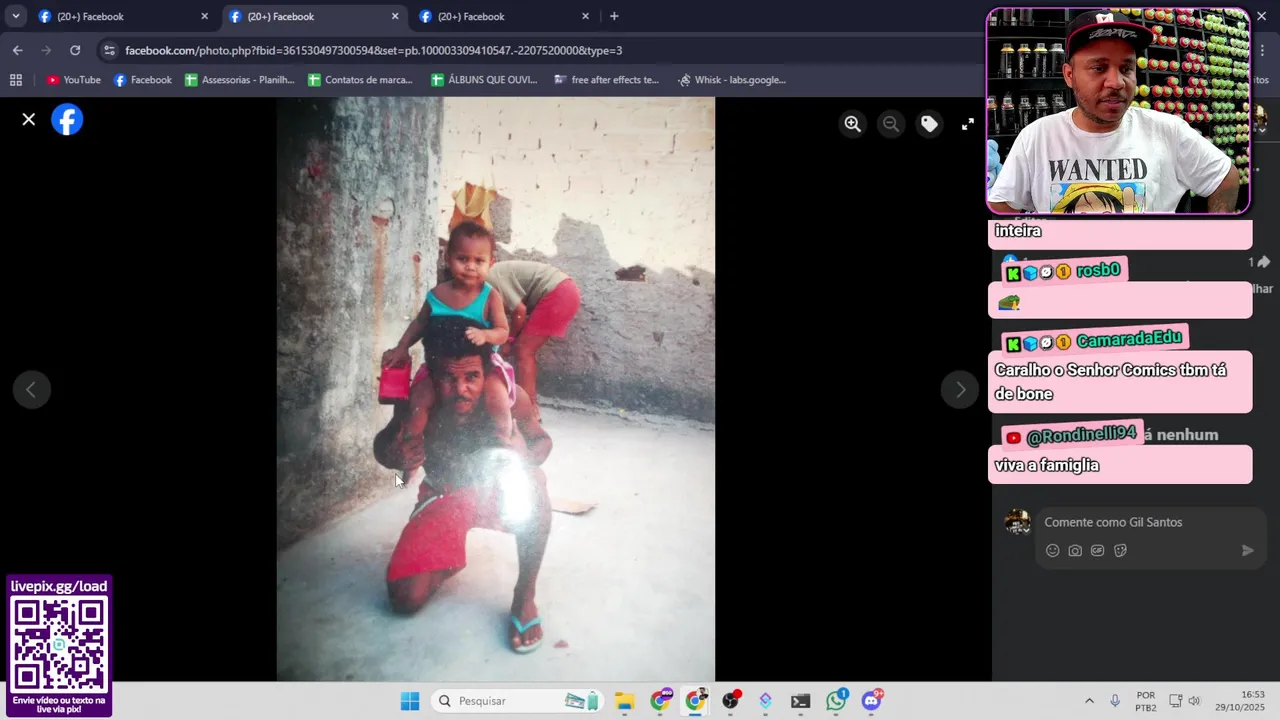Open the Windows Start menu
The width and height of the screenshot is (1280, 720).
coord(410,701)
